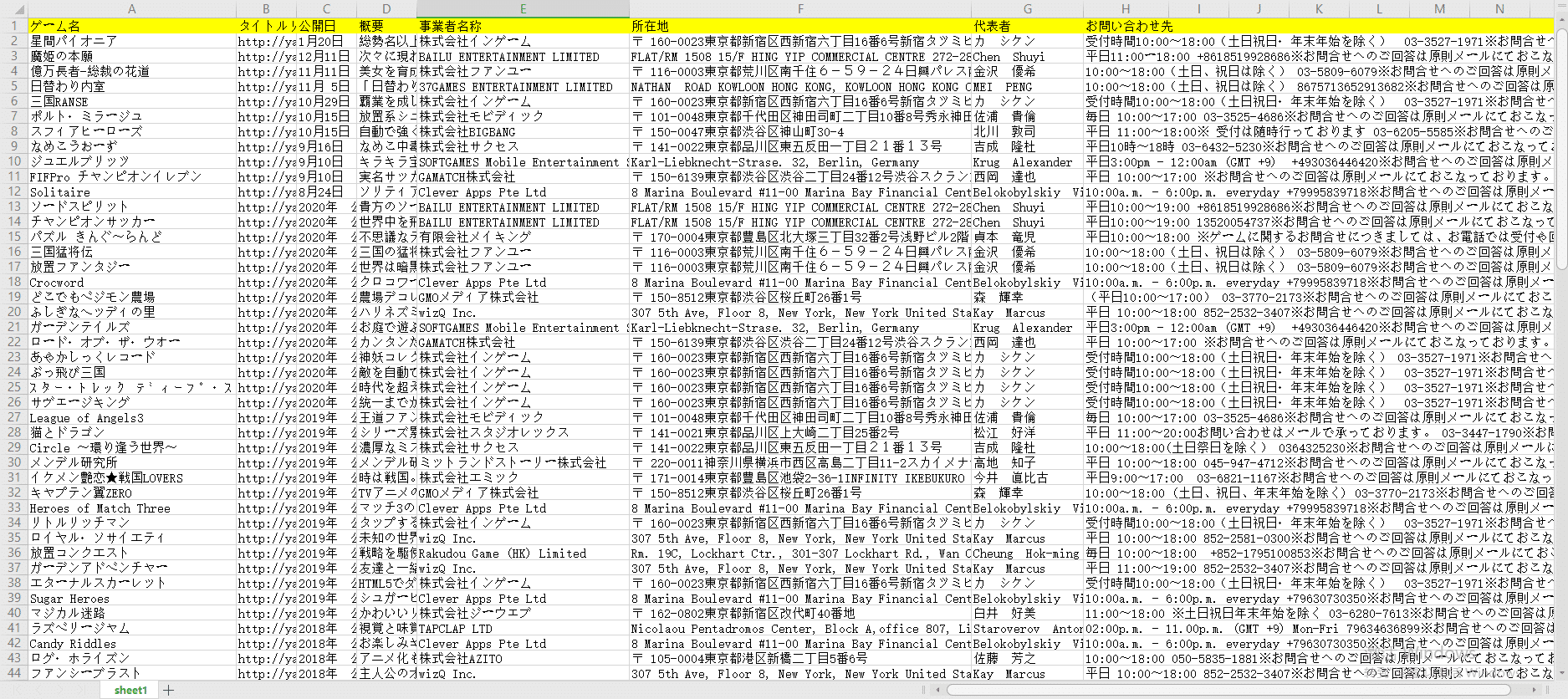
Task: Select column F header
Action: 800,8
